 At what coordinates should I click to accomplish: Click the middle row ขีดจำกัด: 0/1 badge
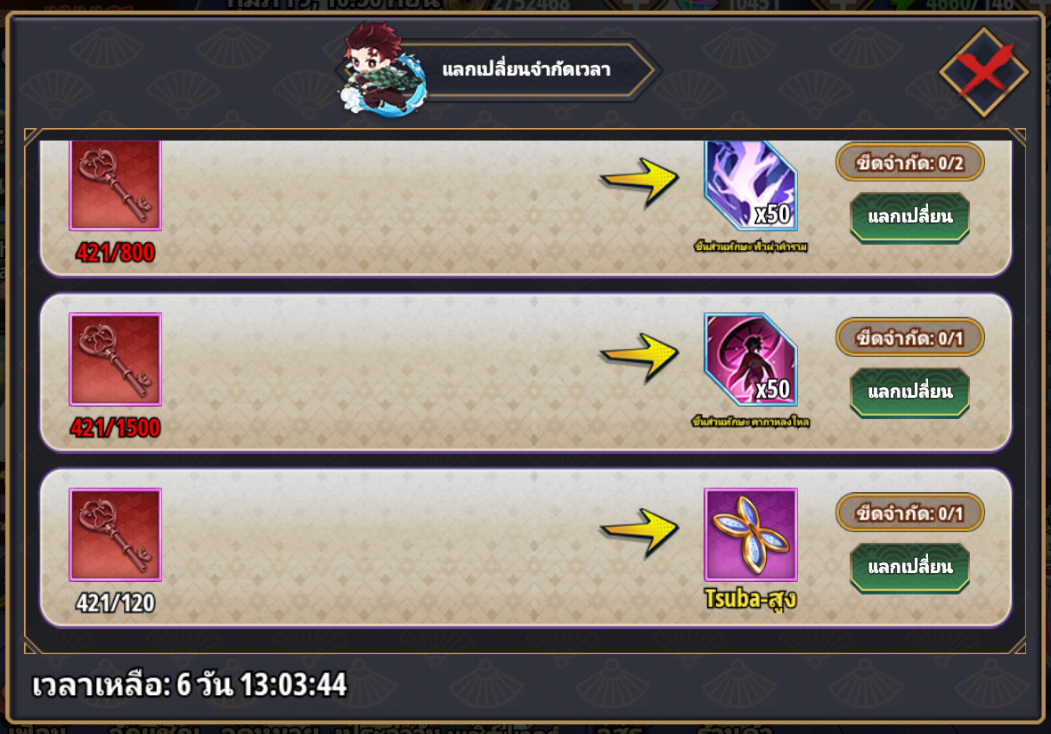(x=910, y=337)
